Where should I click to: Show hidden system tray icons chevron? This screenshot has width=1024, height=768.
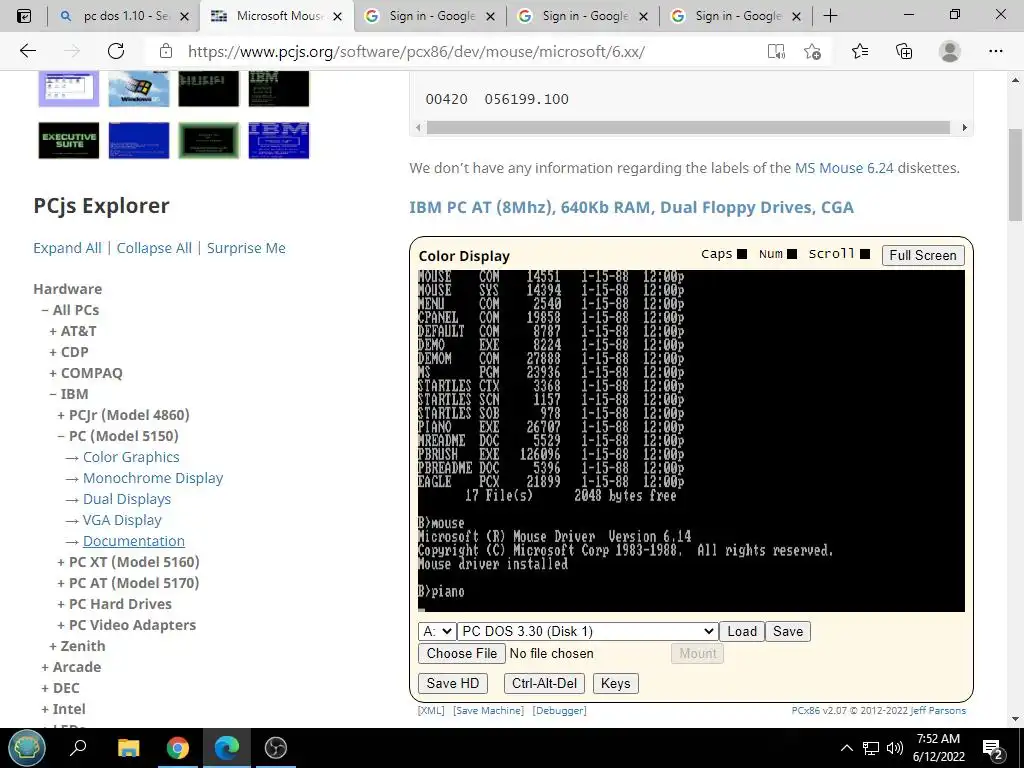click(x=846, y=748)
